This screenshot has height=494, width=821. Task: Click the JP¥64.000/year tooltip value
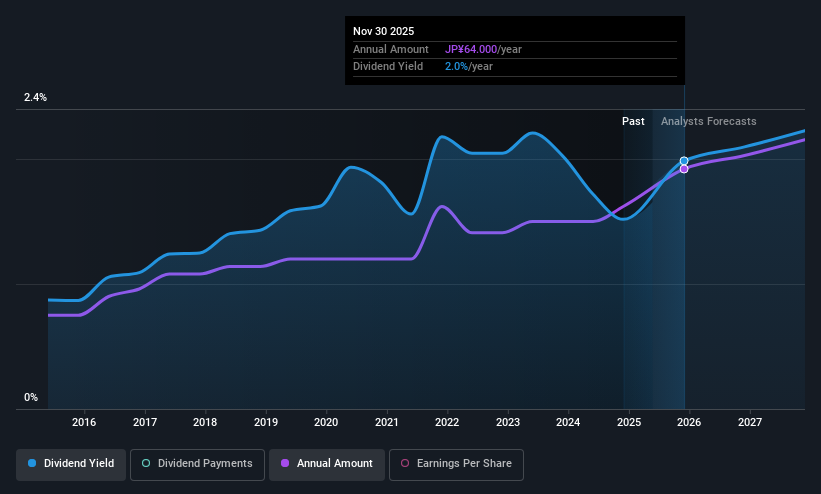[483, 49]
